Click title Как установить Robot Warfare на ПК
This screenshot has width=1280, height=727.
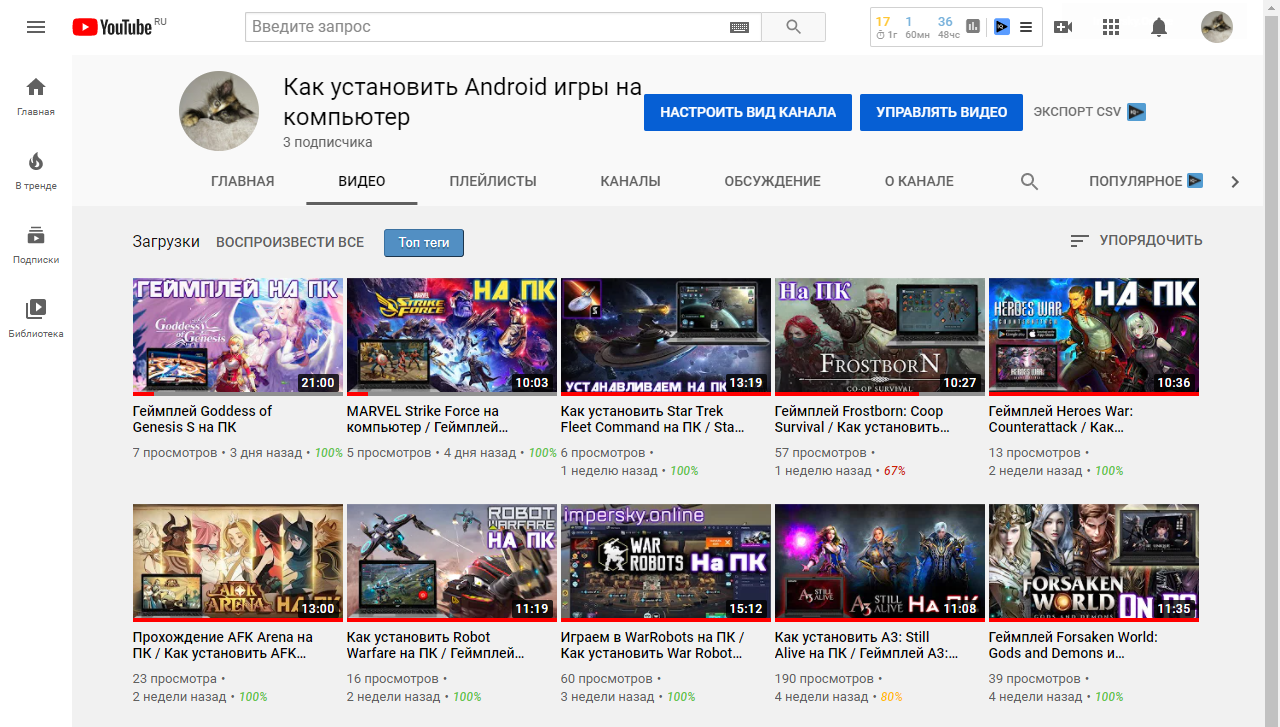[x=436, y=645]
